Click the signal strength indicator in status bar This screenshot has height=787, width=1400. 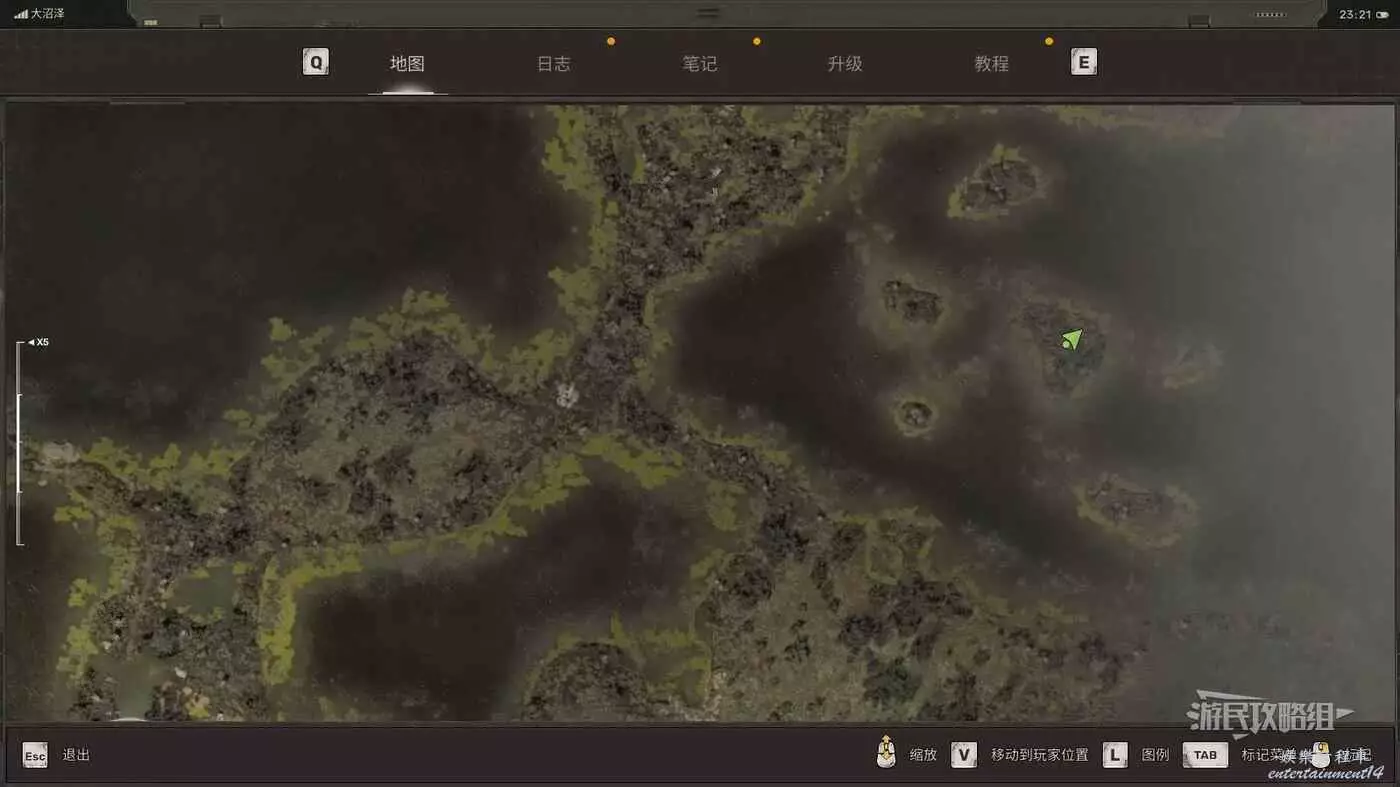coord(21,14)
